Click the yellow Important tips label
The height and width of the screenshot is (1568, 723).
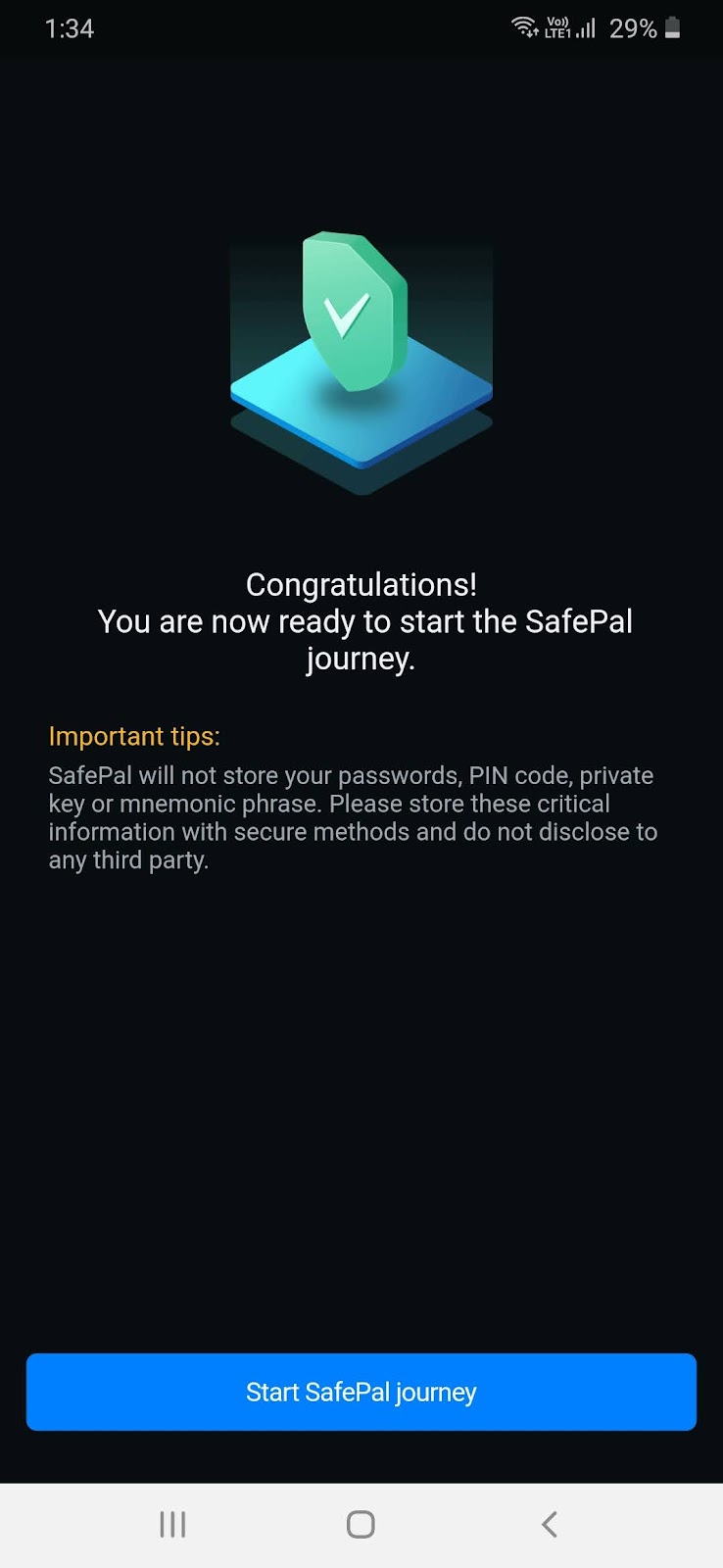coord(134,736)
